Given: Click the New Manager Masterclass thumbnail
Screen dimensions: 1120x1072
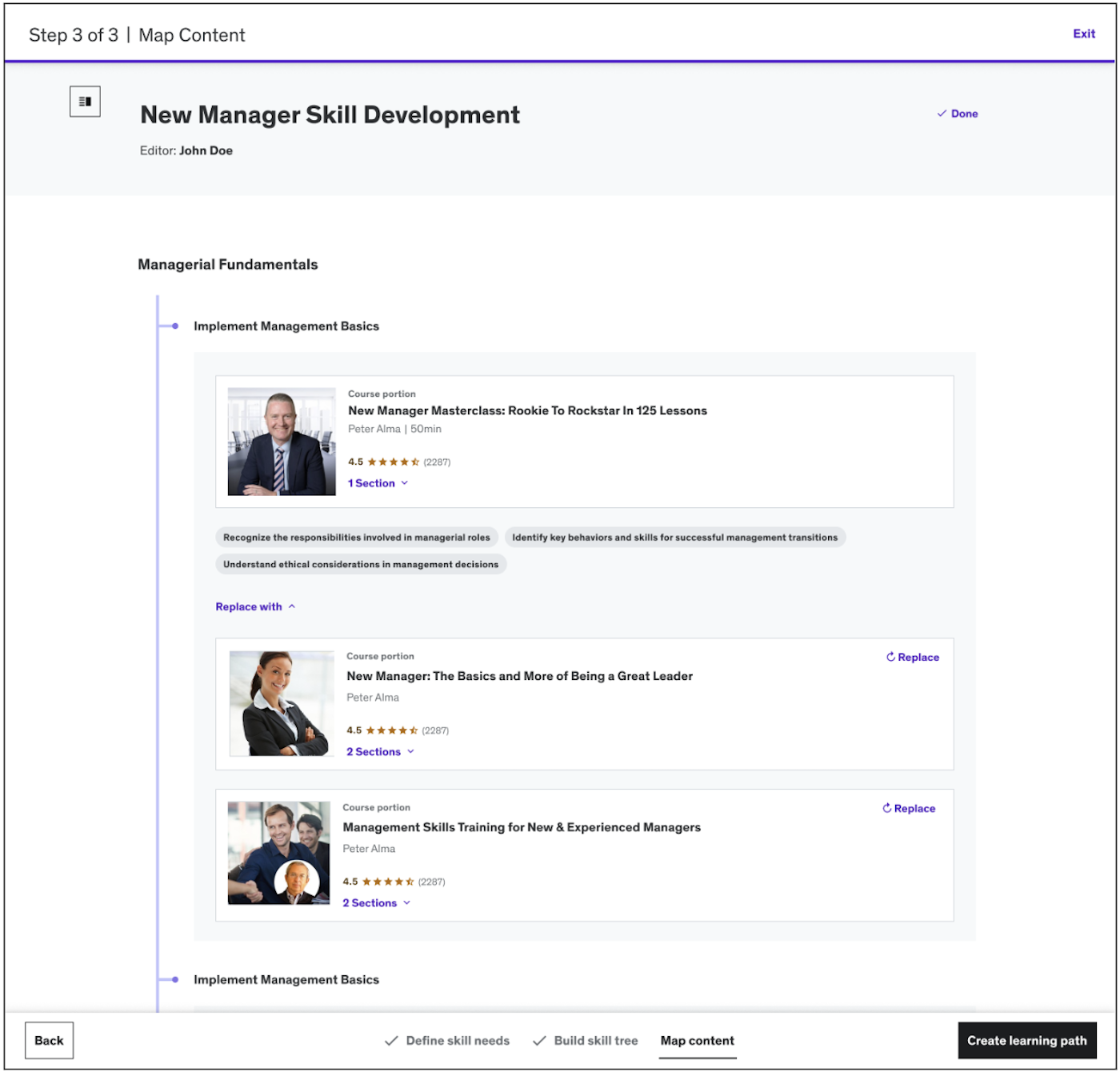Looking at the screenshot, I should coord(282,442).
